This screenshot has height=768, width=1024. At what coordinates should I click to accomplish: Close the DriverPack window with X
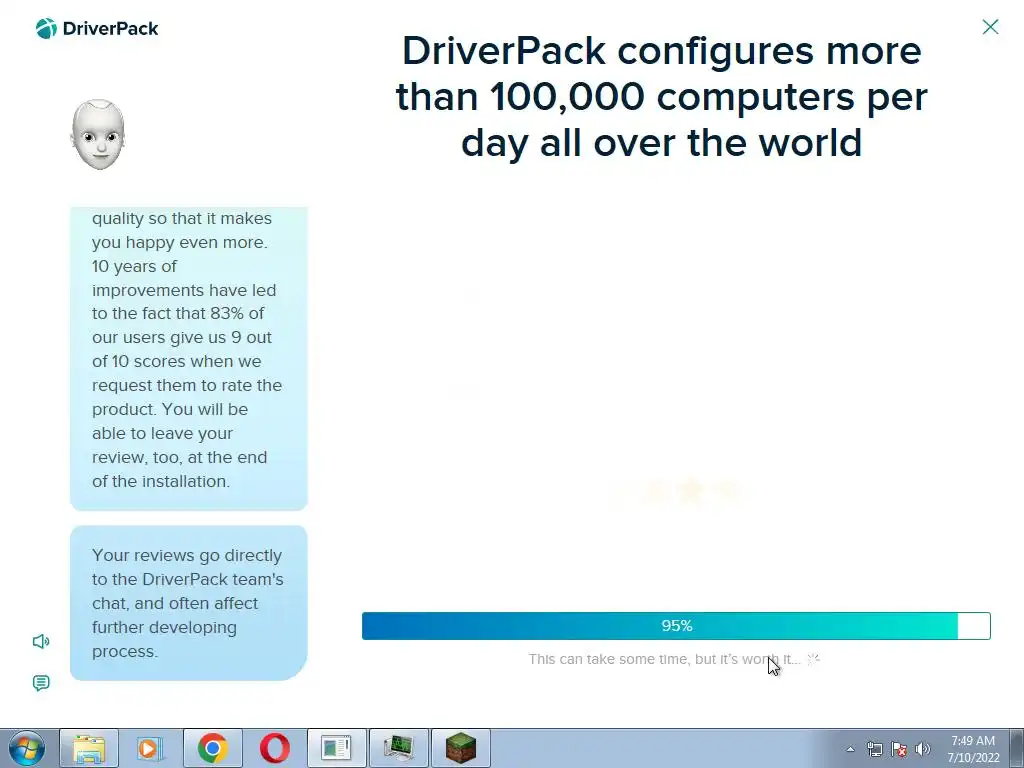[x=990, y=27]
